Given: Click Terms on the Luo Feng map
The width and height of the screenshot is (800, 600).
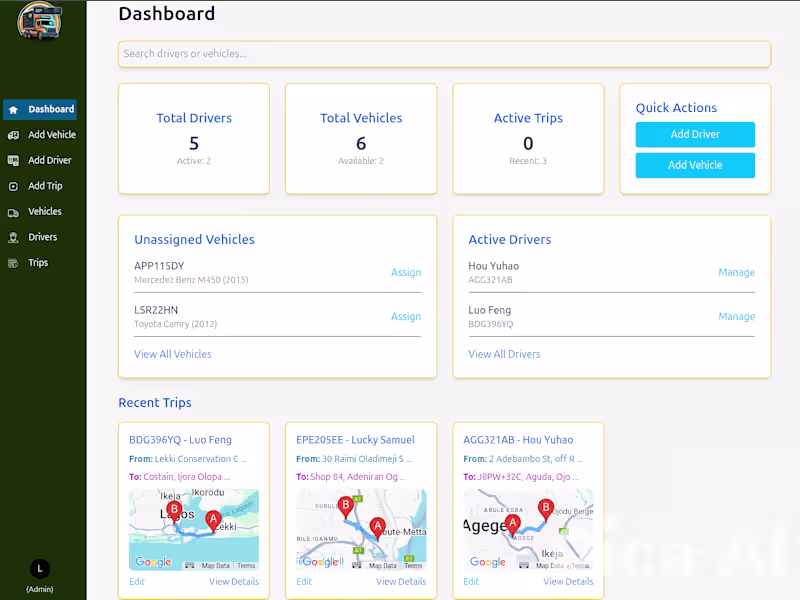Looking at the screenshot, I should click(246, 566).
